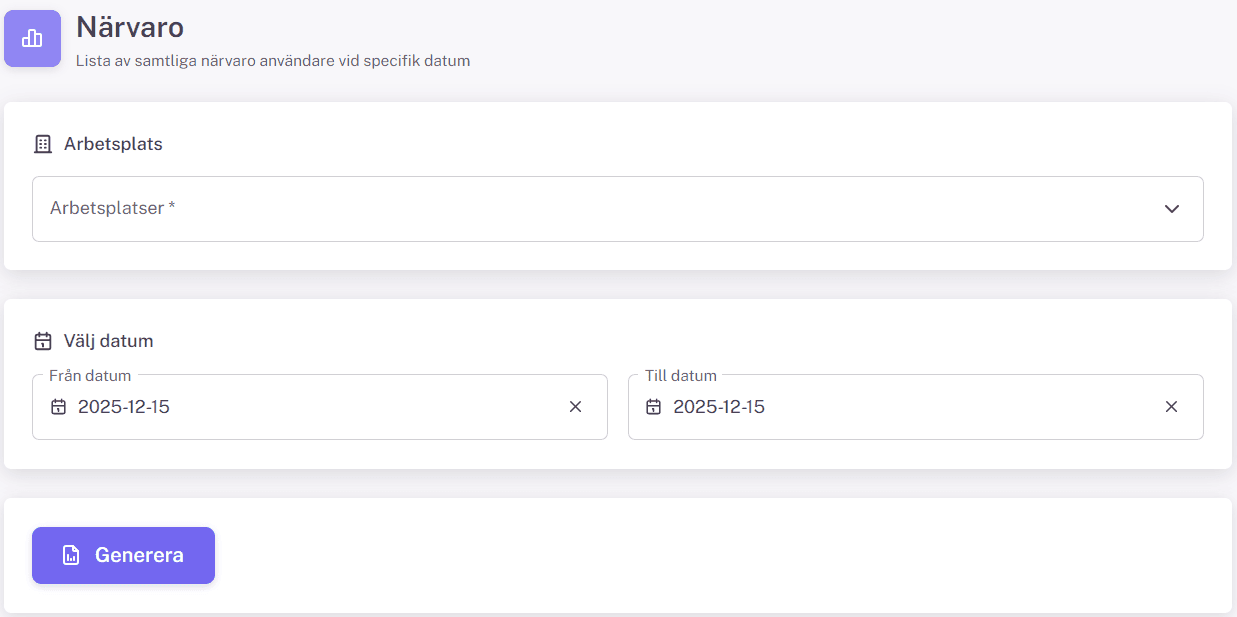Click the calendar icon beside Välj datum
This screenshot has height=617, width=1237.
coord(43,341)
